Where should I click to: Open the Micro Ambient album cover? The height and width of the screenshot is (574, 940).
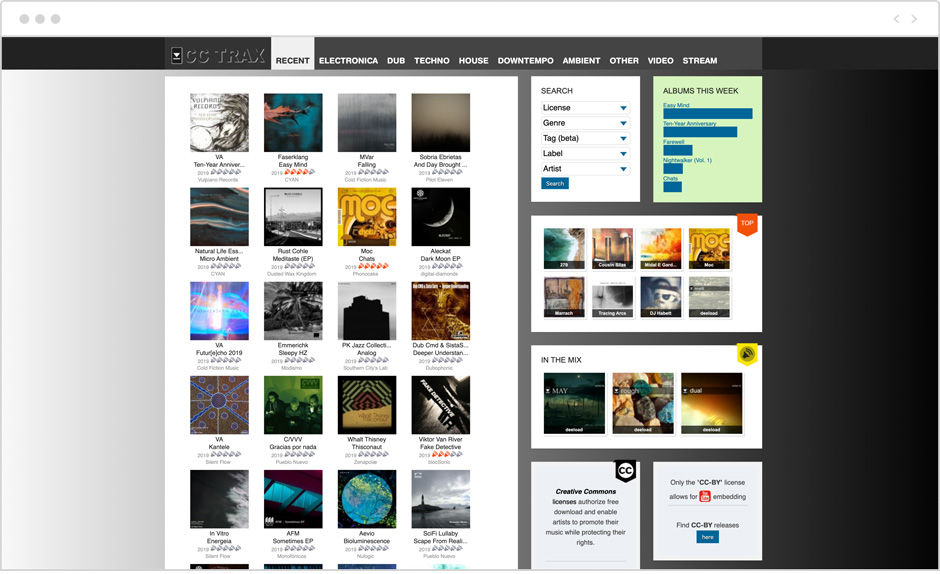pos(219,217)
